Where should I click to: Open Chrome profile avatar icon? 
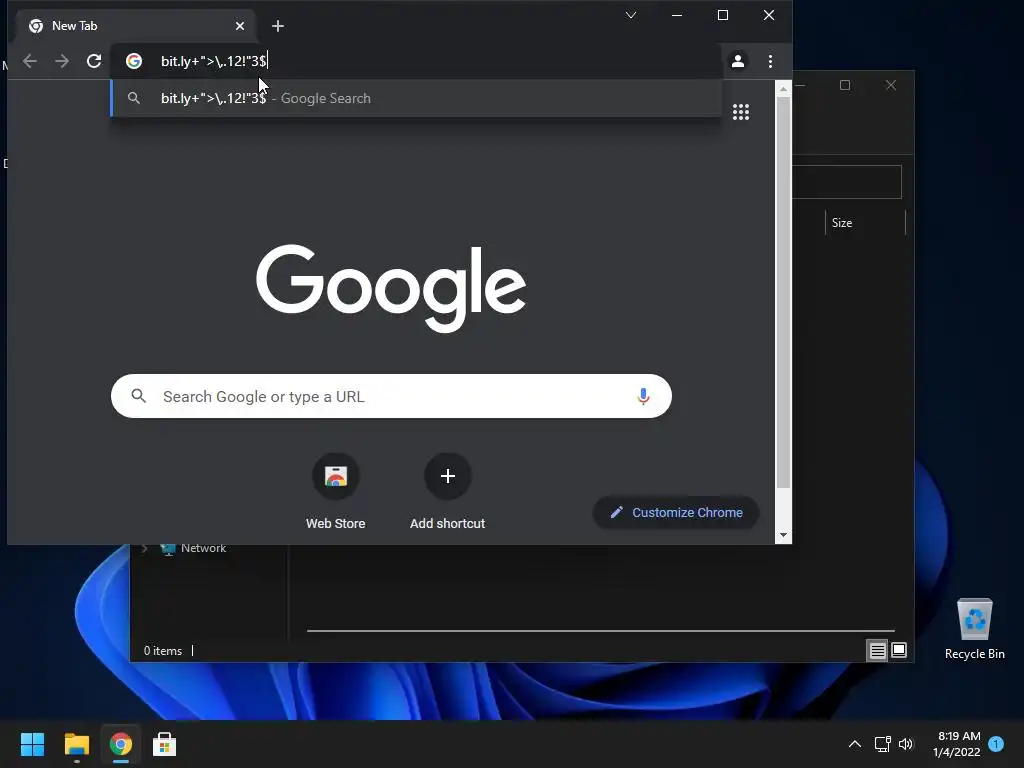738,61
